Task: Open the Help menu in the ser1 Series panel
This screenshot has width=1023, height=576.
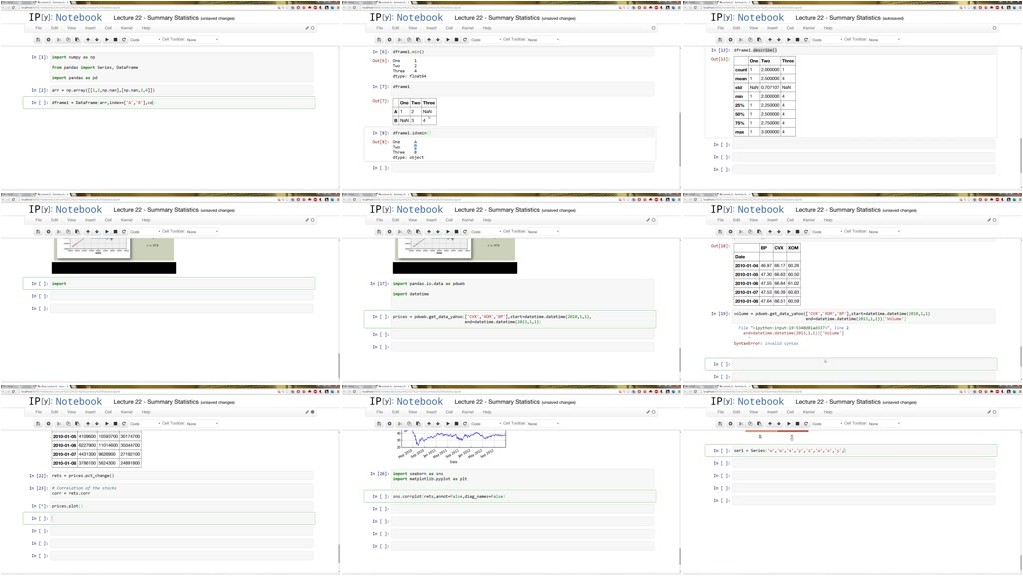Action: coord(829,412)
